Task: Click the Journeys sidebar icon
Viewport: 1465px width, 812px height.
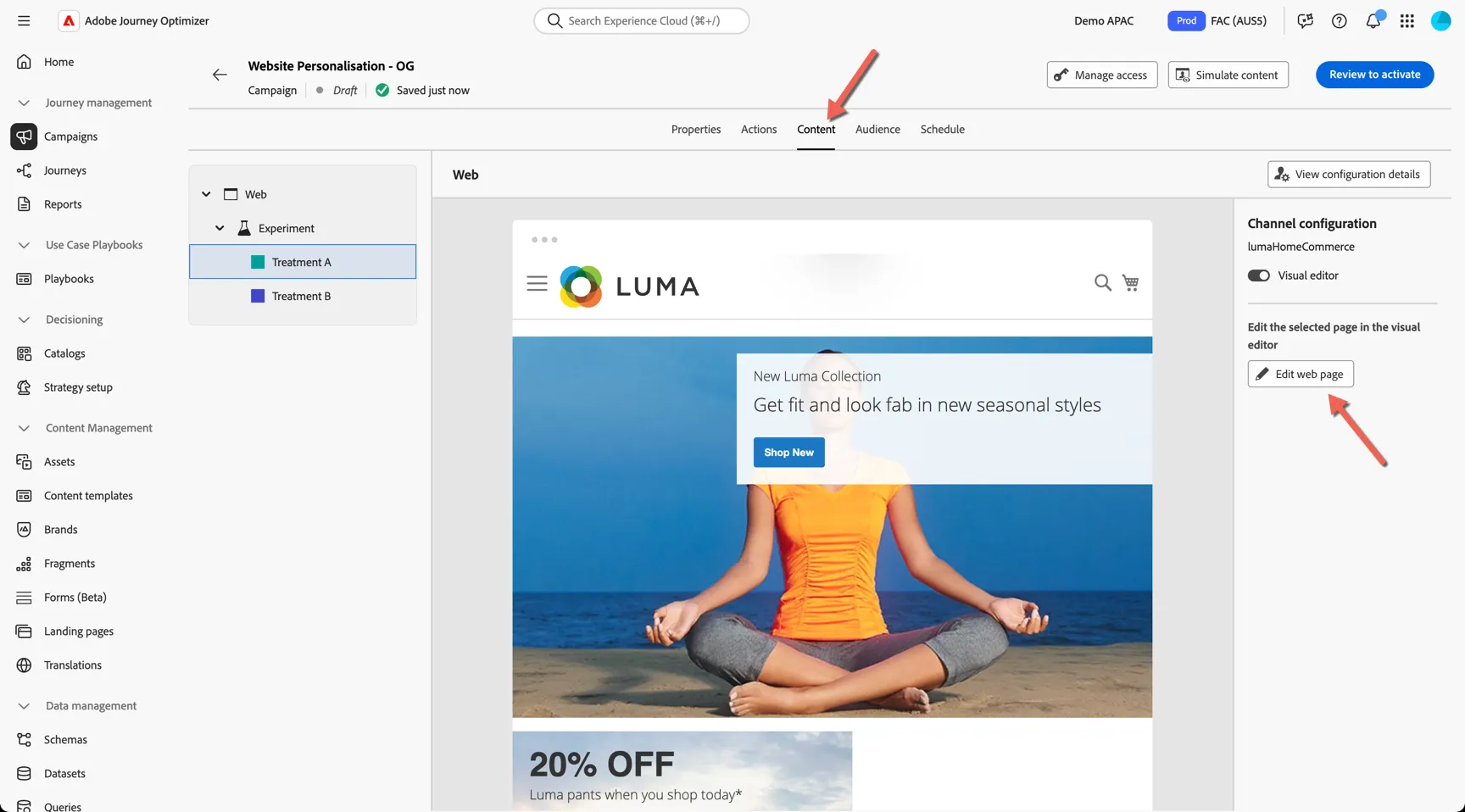Action: click(24, 170)
